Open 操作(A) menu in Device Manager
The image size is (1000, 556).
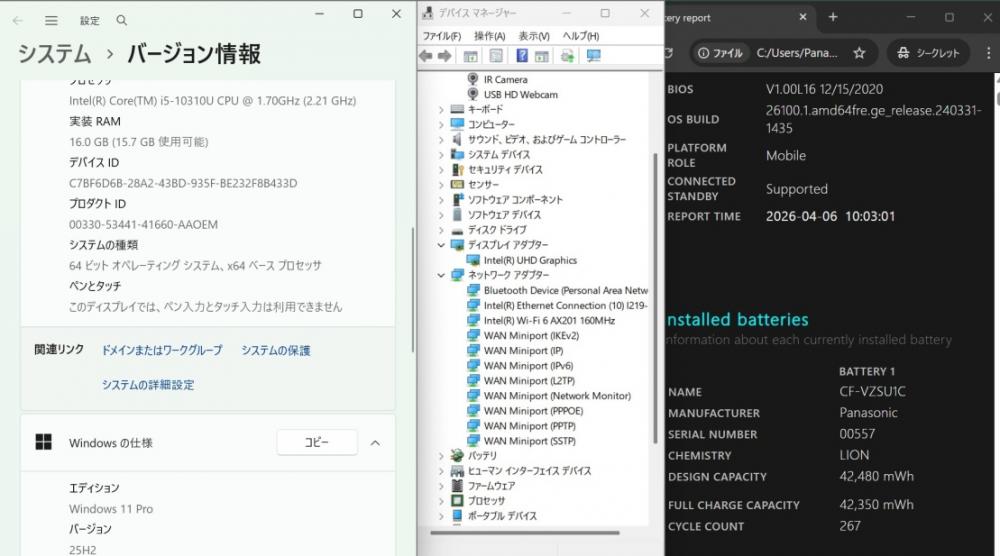[x=489, y=36]
